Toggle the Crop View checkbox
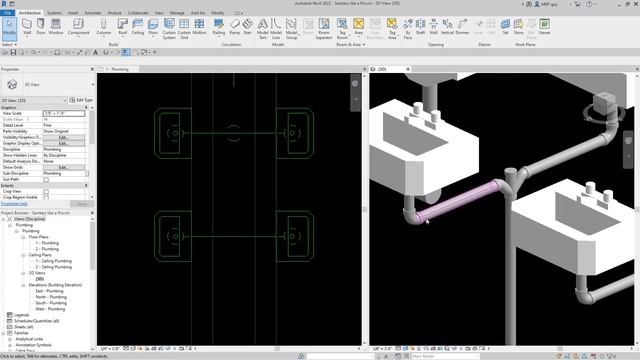Image resolution: width=640 pixels, height=360 pixels. (46, 191)
